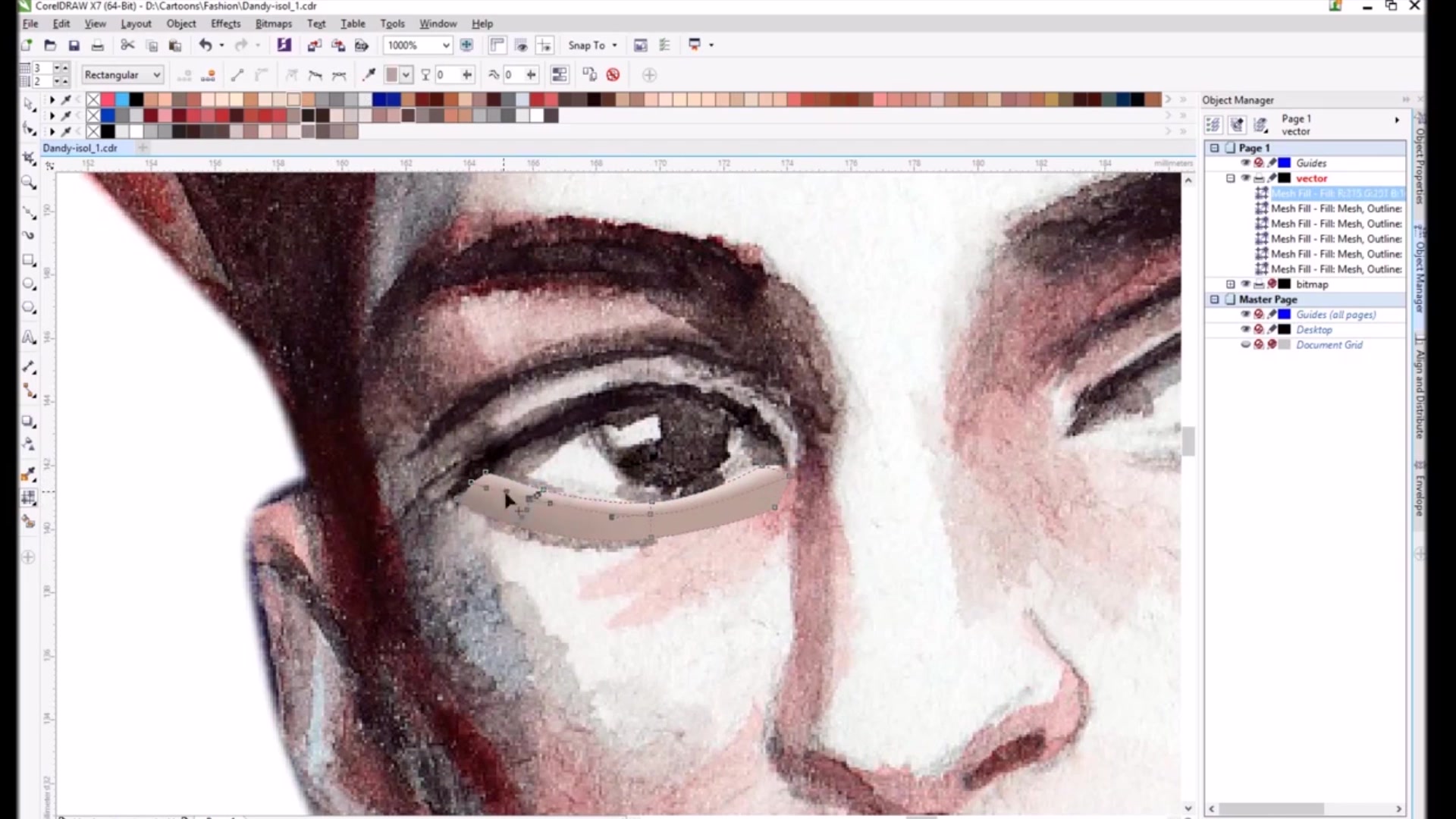Select the Text tool
The width and height of the screenshot is (1456, 819).
point(29,337)
